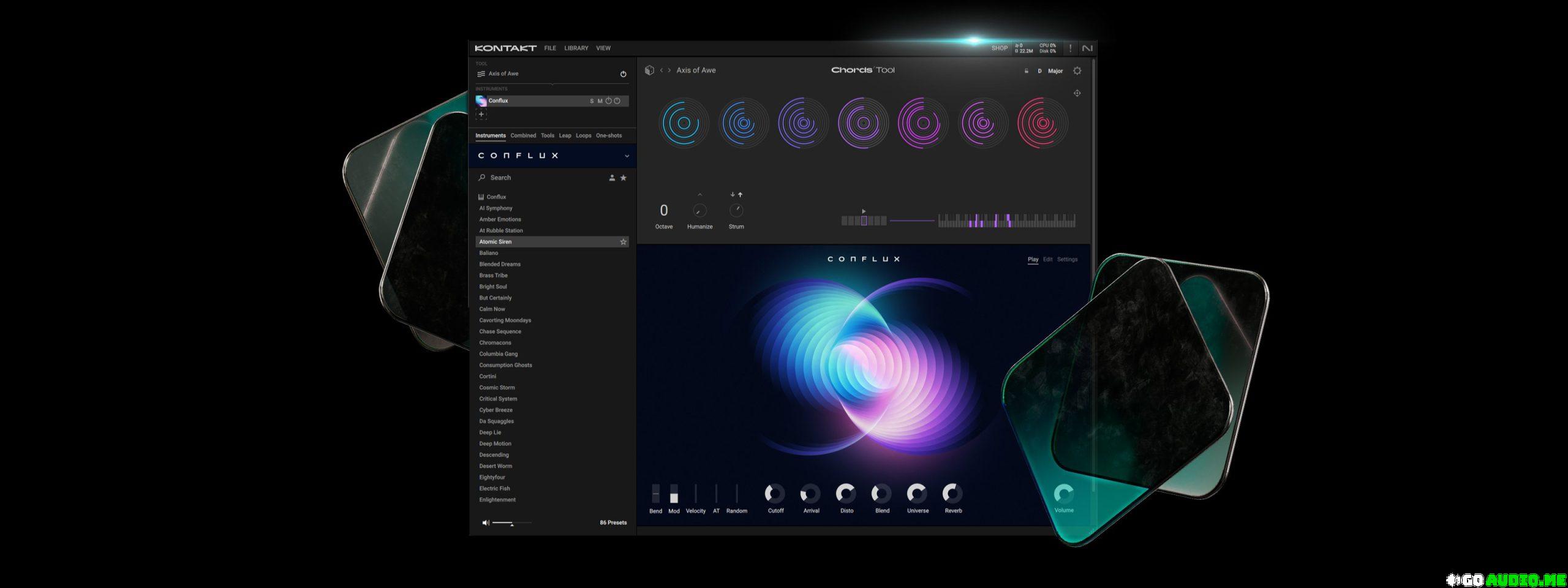Click the speaker preview volume icon
The image size is (1568, 588).
(486, 522)
